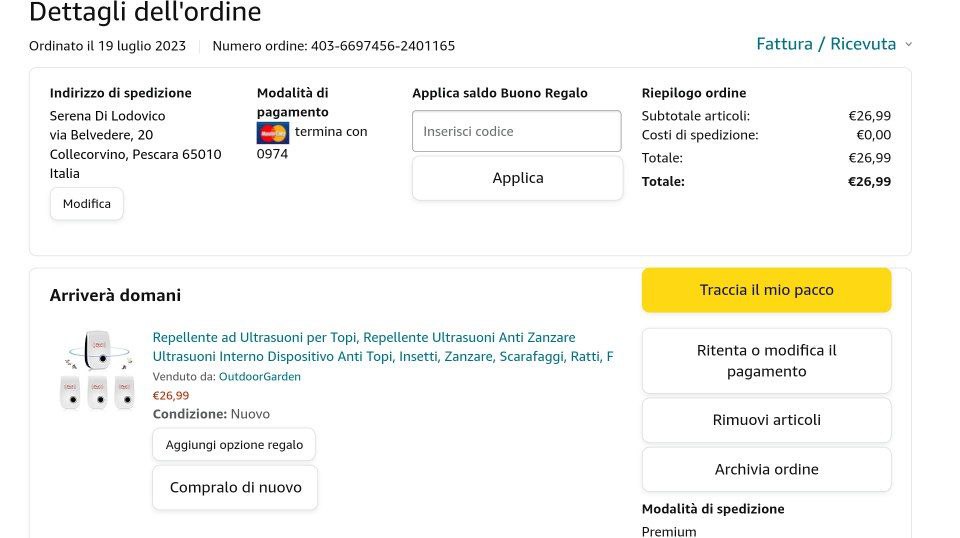Visit the OutdoorGarden seller link
The image size is (960, 538).
(259, 377)
